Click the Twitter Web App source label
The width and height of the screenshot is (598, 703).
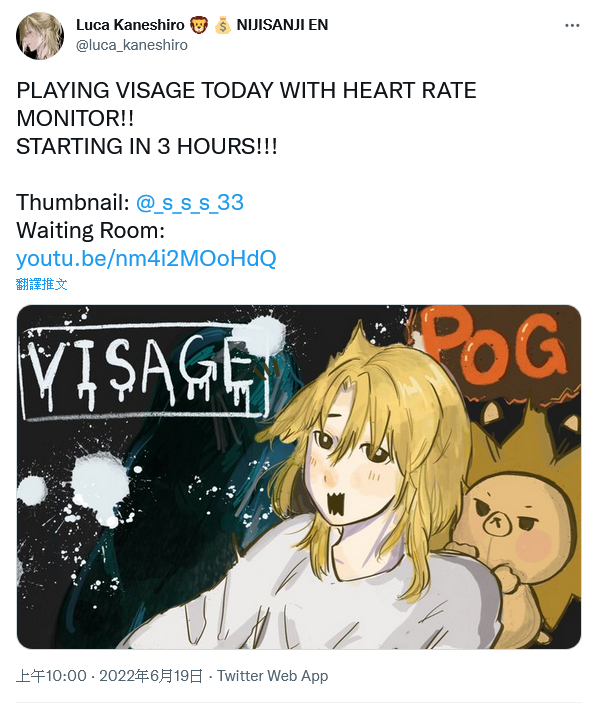pos(273,676)
